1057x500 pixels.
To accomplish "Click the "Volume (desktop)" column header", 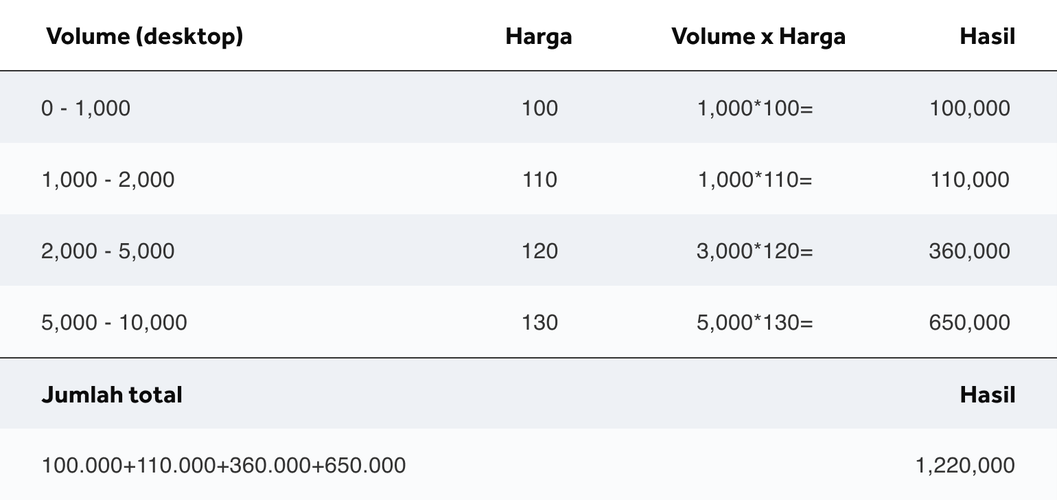I will pyautogui.click(x=145, y=37).
